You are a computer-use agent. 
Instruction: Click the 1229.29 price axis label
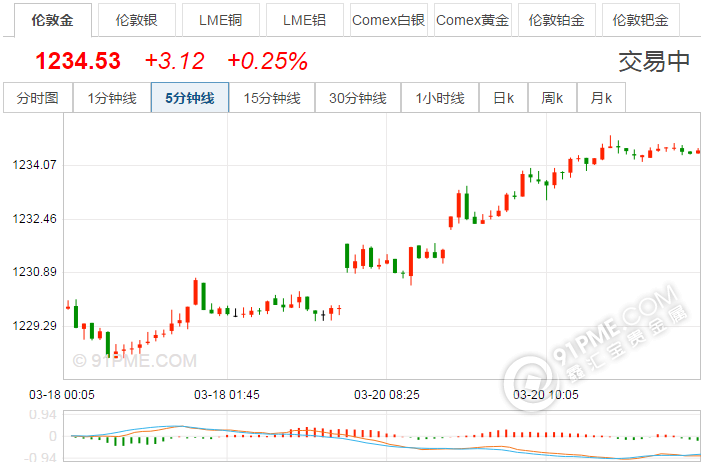pyautogui.click(x=35, y=326)
